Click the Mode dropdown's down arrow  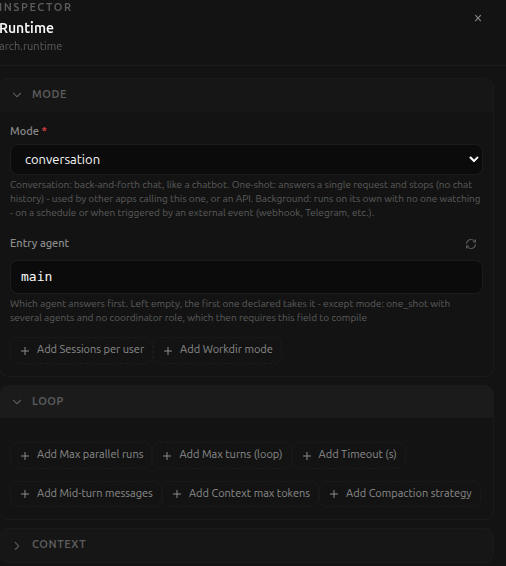pyautogui.click(x=474, y=159)
